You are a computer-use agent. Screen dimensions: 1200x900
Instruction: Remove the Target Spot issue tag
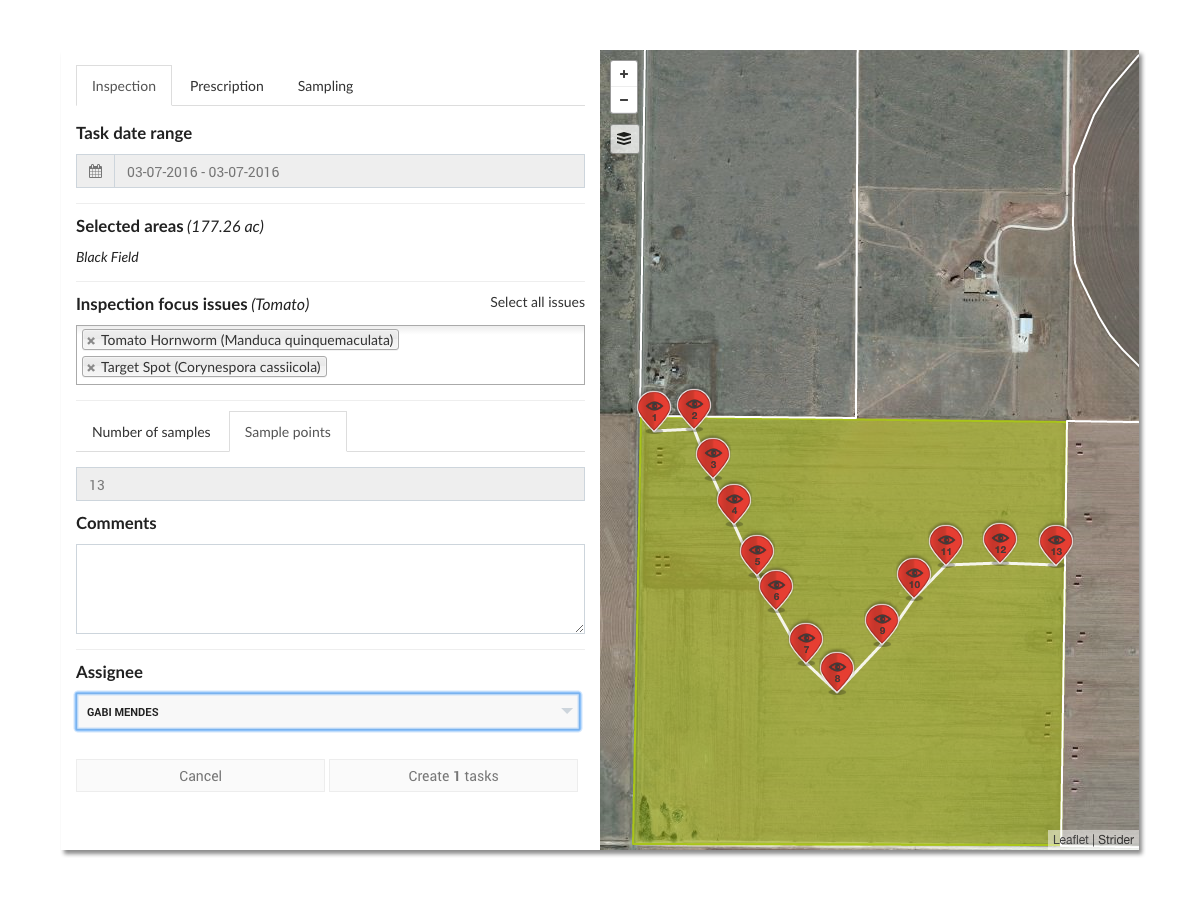tap(91, 368)
